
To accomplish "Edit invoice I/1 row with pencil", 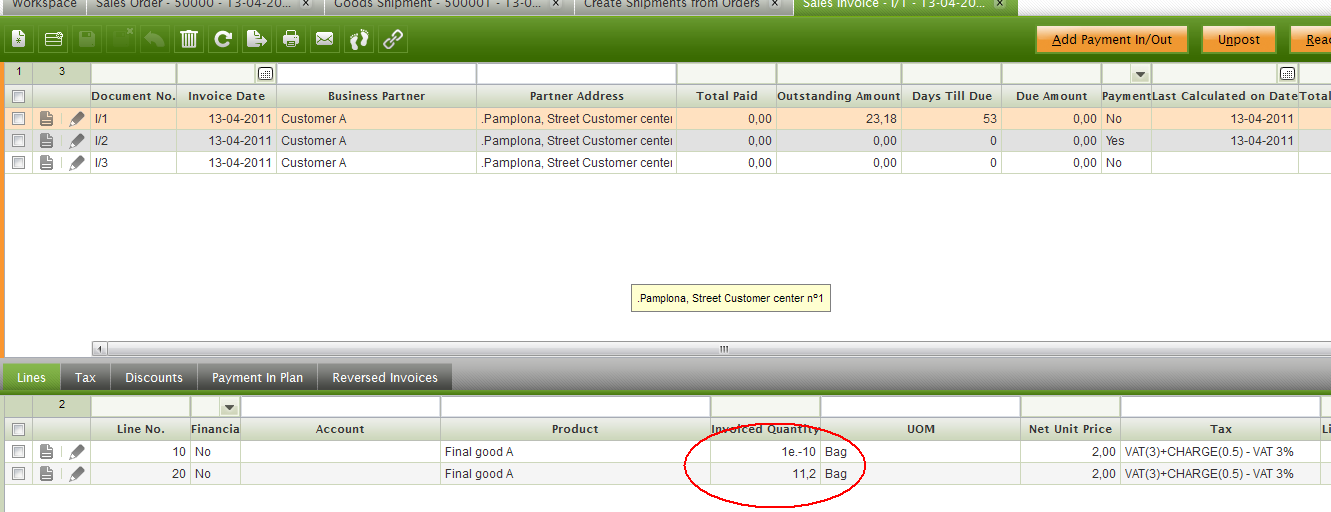I will pyautogui.click(x=77, y=118).
